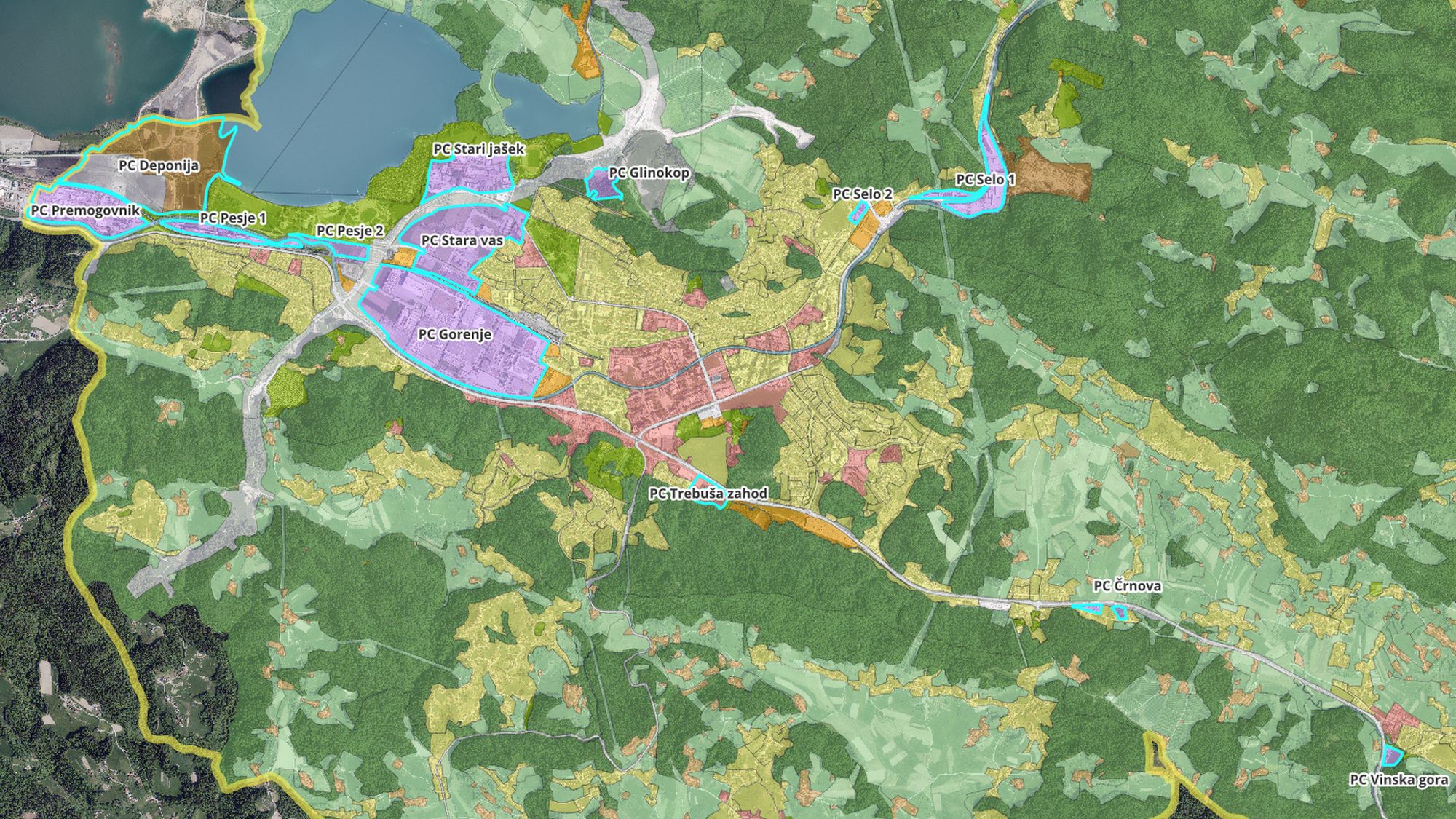
Task: Click the PC Pesje 1 label
Action: pyautogui.click(x=233, y=218)
